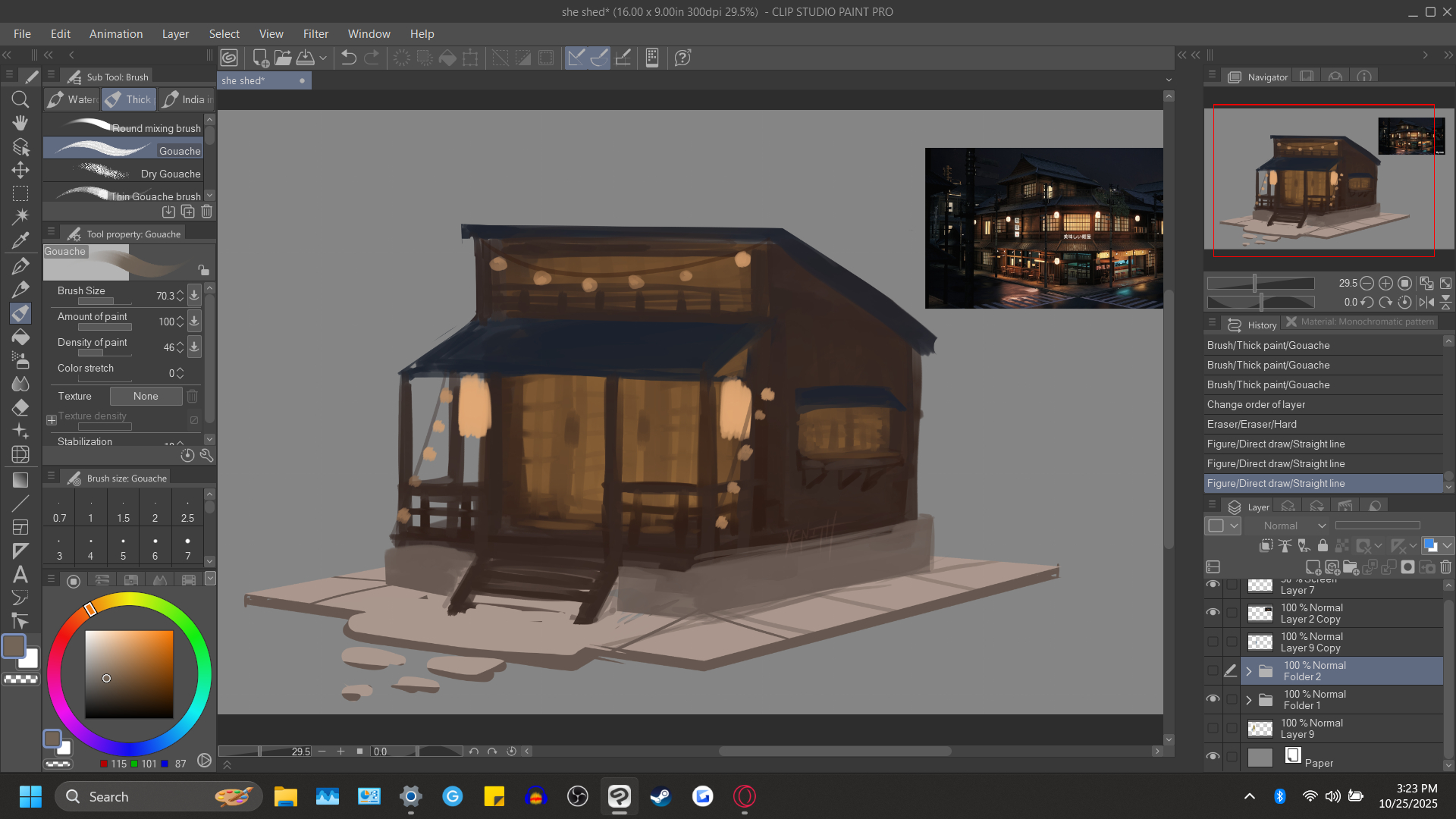Select the Text tool

[20, 574]
